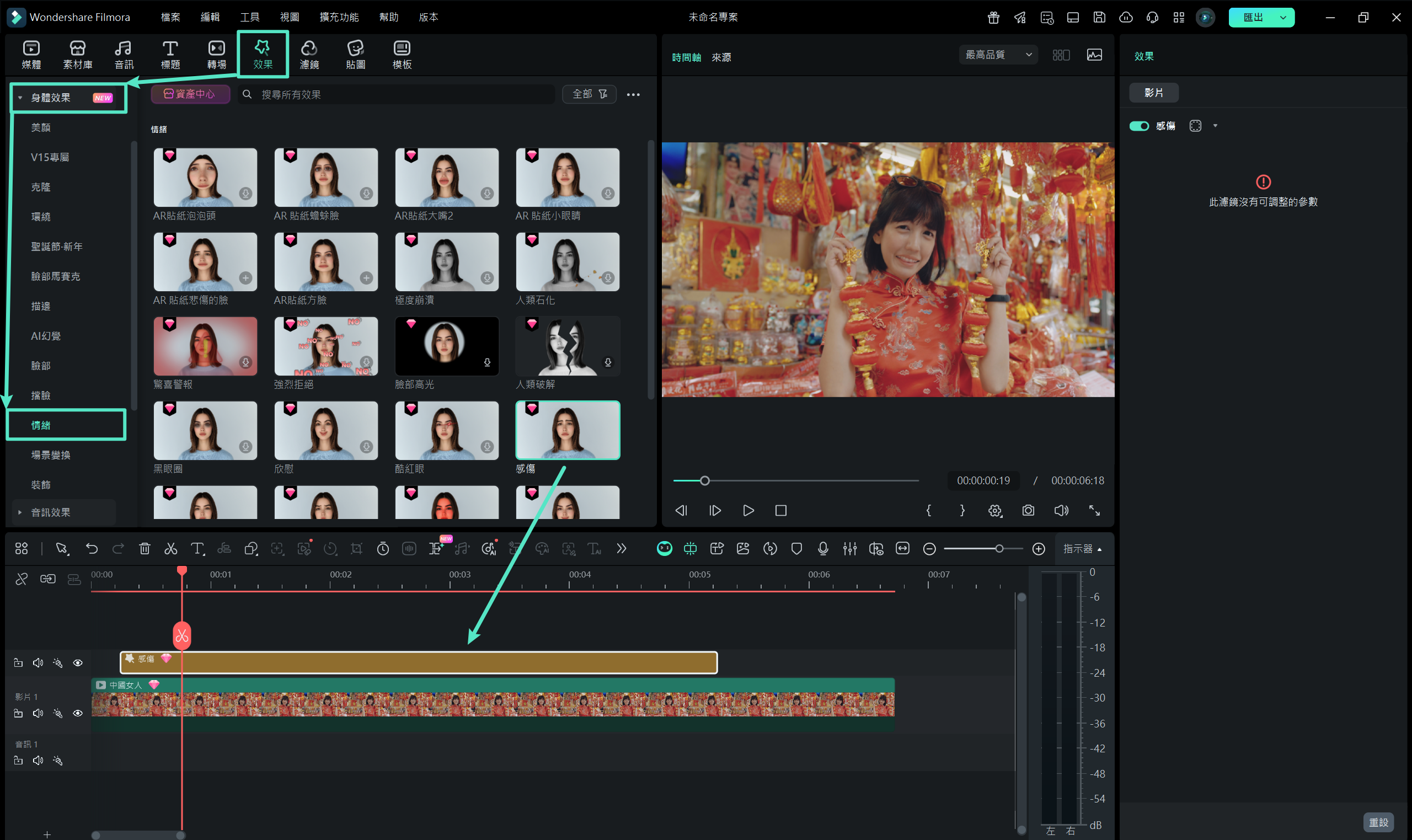Switch to the 來源 tab

720,57
